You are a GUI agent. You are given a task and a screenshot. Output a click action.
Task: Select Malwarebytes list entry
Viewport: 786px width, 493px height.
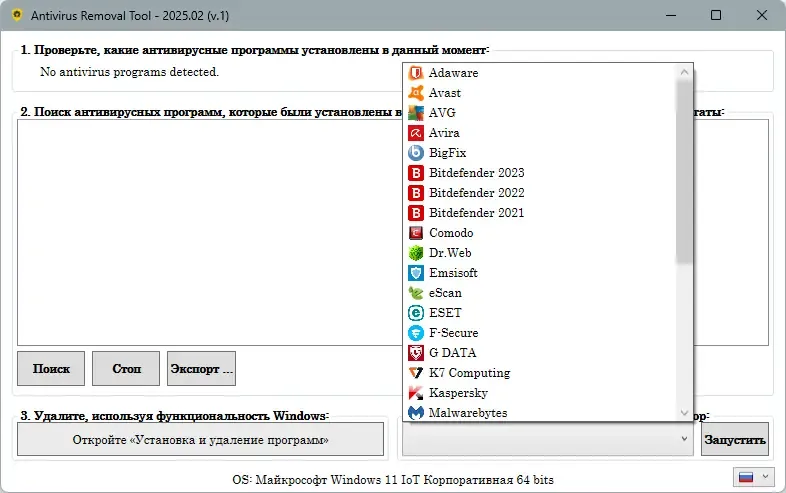coord(539,413)
